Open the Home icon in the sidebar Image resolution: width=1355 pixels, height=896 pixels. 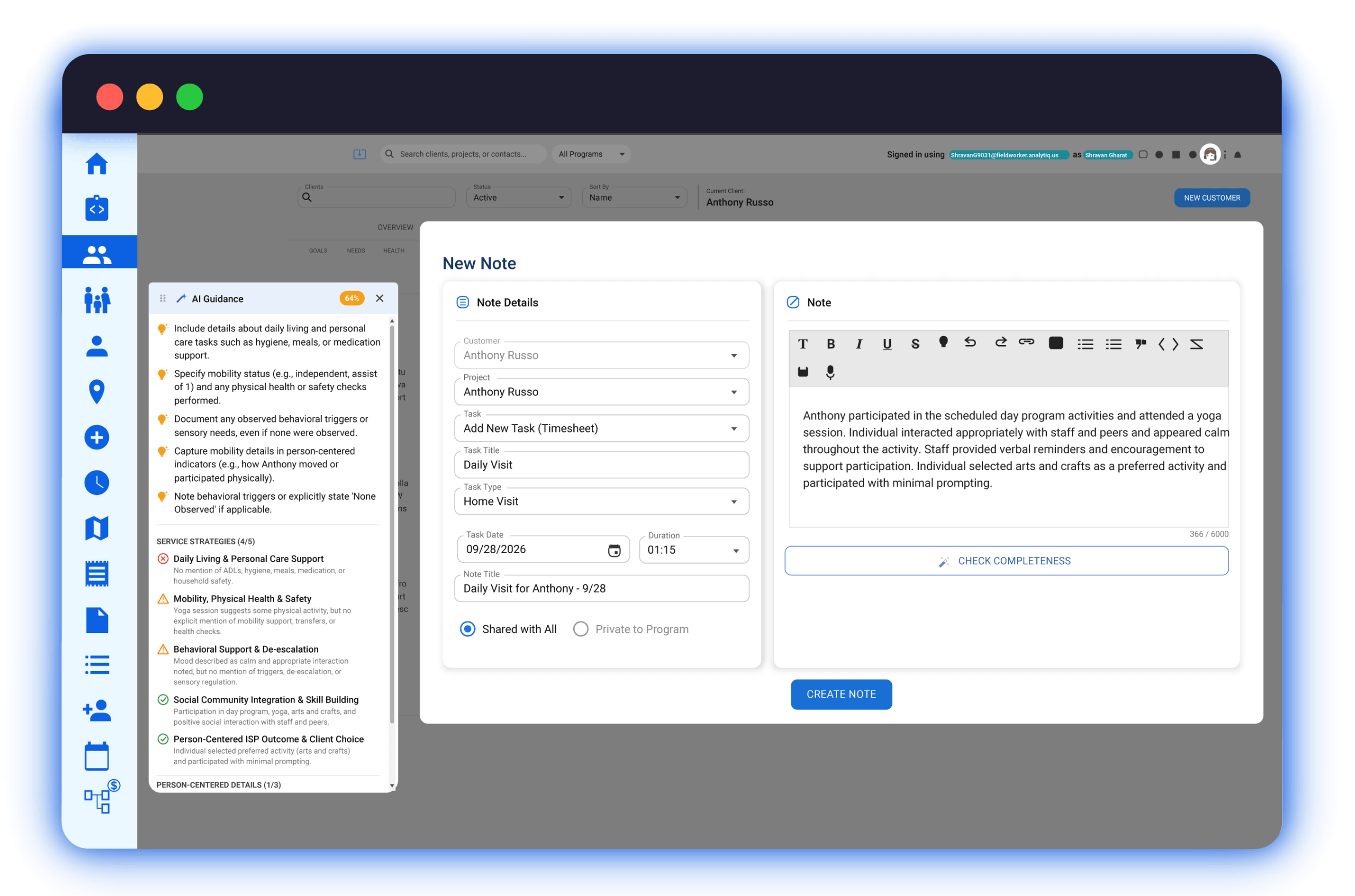(x=96, y=165)
